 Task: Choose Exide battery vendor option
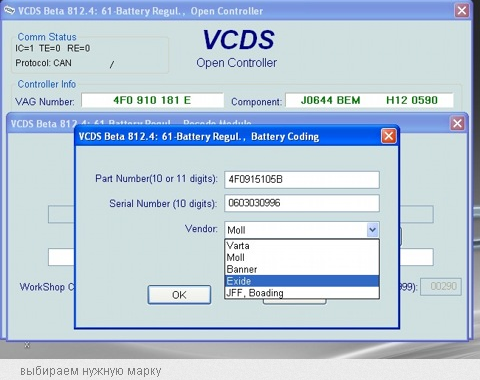pyautogui.click(x=302, y=281)
